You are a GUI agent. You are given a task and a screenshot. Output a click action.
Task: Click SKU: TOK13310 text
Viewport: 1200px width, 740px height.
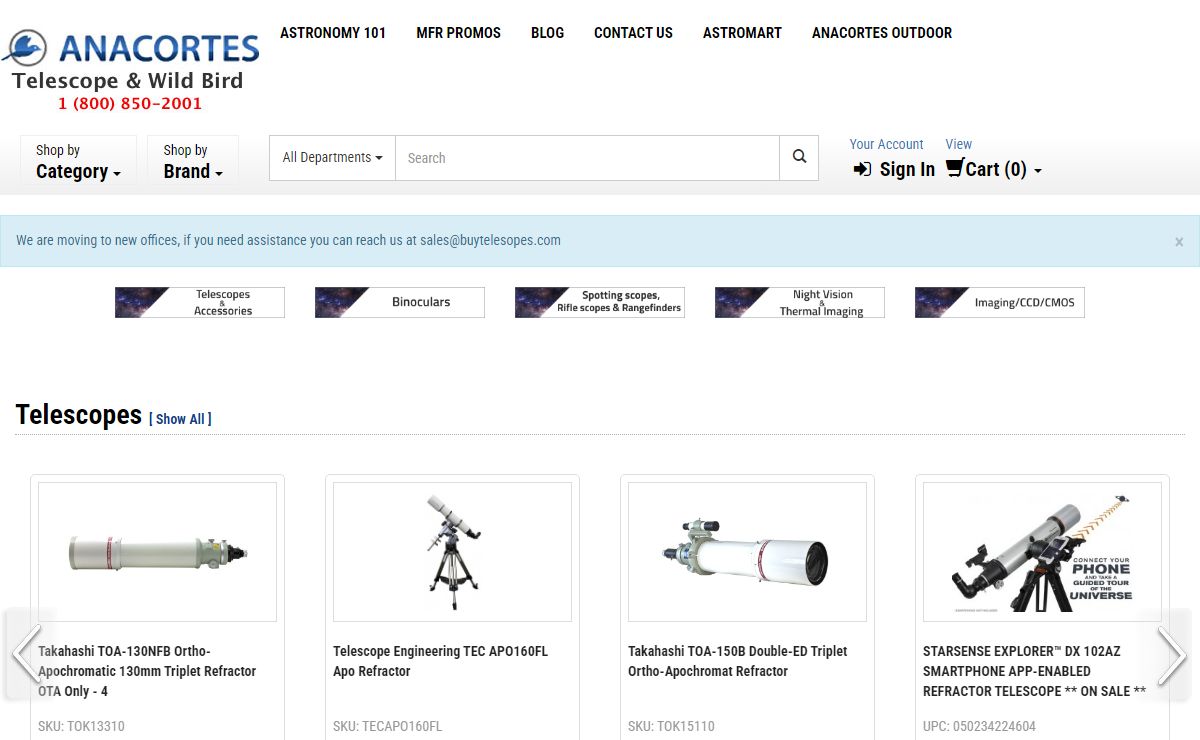point(82,726)
